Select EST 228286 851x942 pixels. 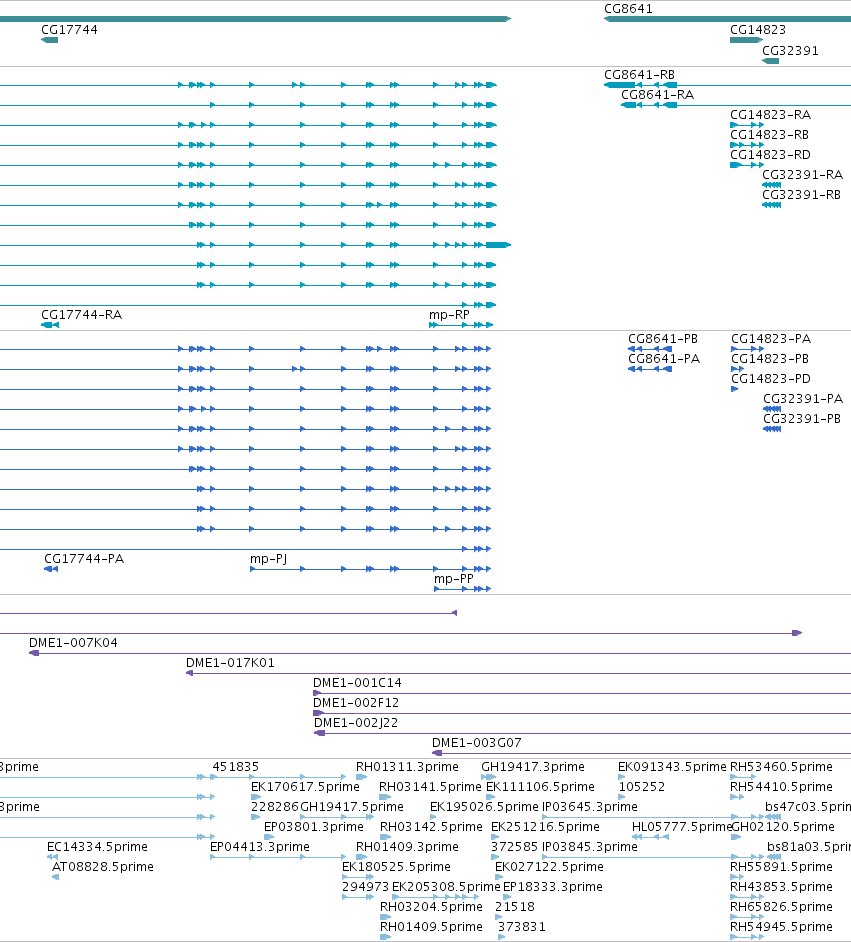click(274, 806)
